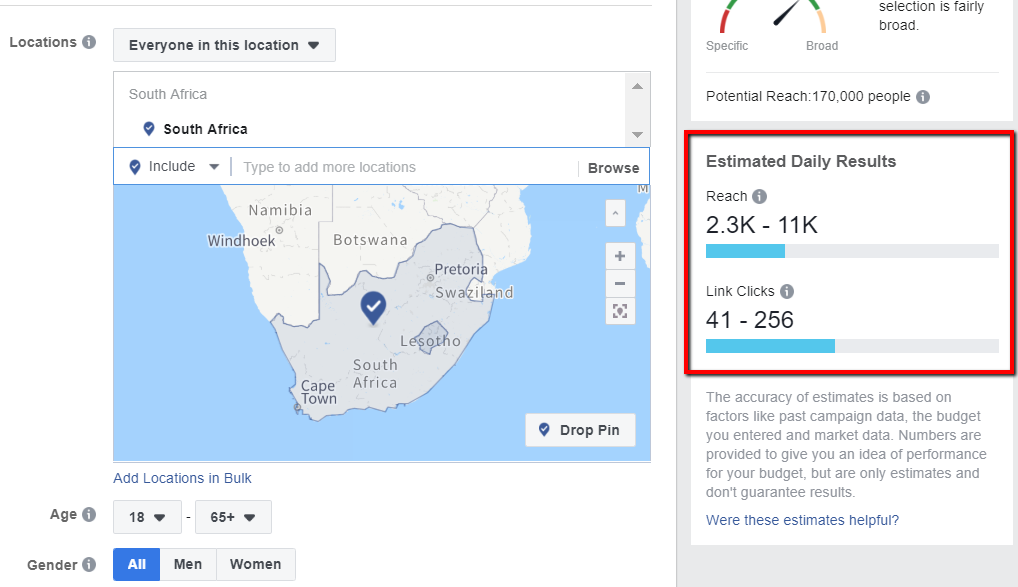The image size is (1018, 587).
Task: Zoom in on the map
Action: 620,255
